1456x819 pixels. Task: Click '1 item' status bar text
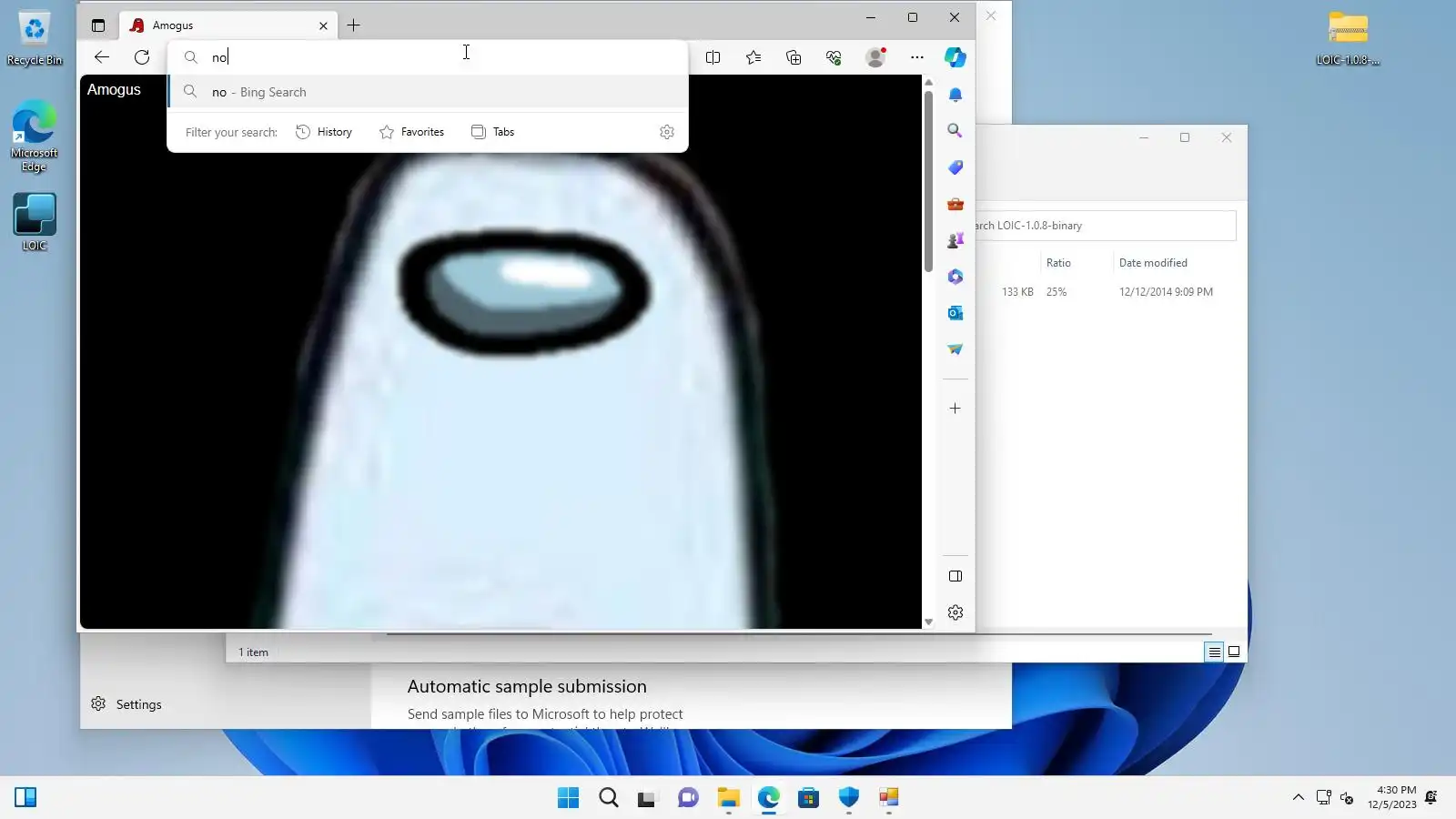[x=253, y=652]
